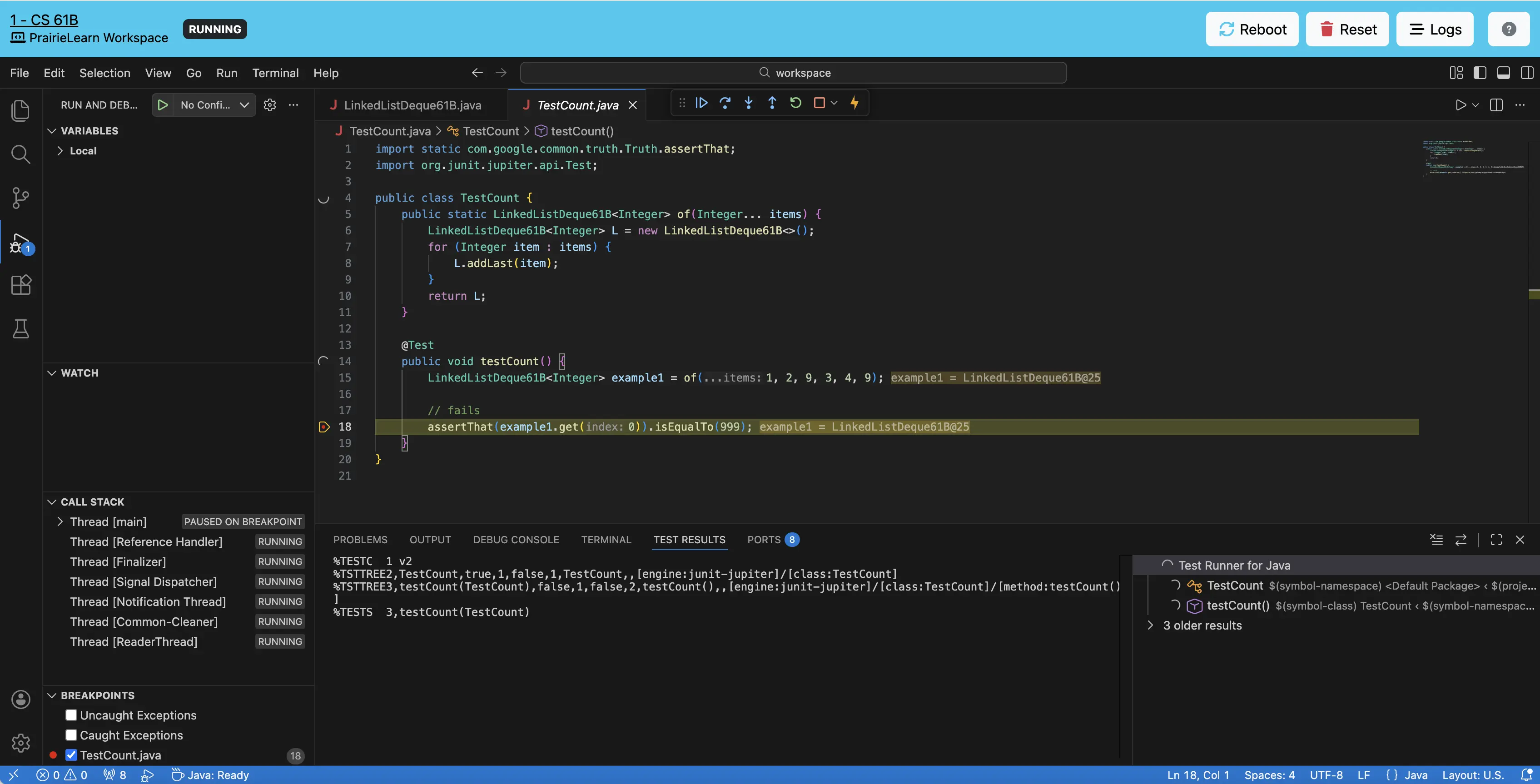Click the workspace search field

tap(793, 73)
